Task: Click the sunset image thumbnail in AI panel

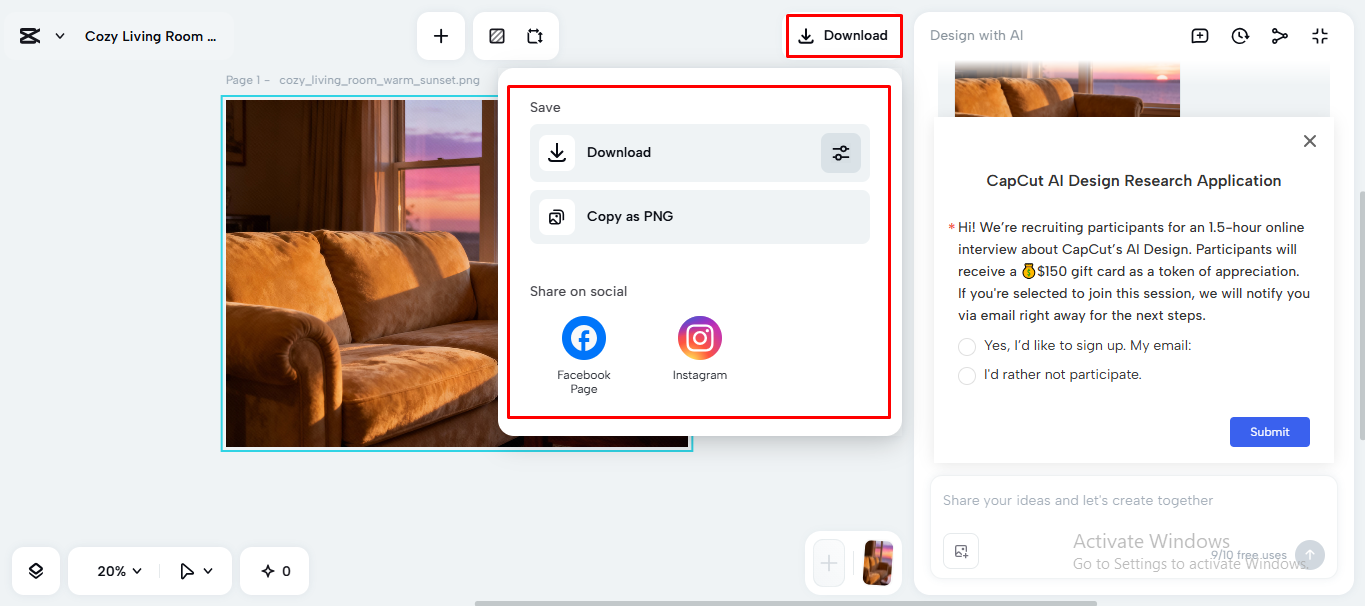Action: click(x=1067, y=90)
